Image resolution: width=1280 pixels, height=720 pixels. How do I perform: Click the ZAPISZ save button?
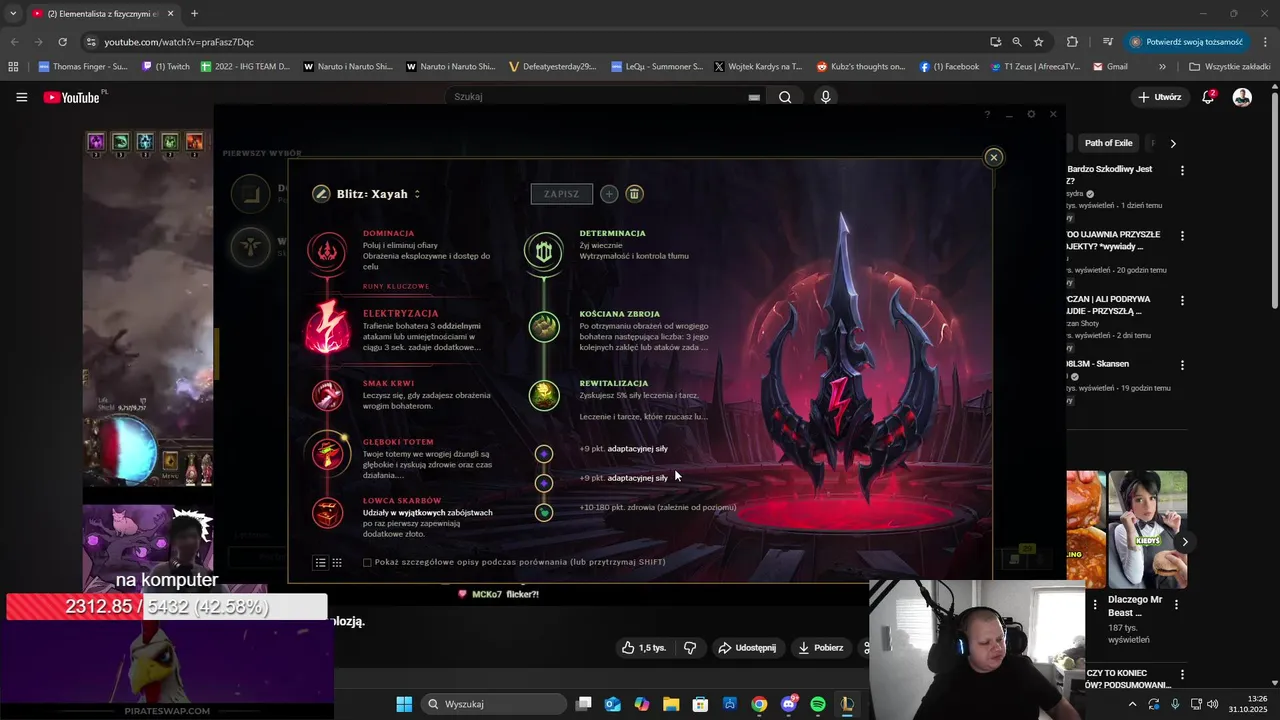pos(562,194)
